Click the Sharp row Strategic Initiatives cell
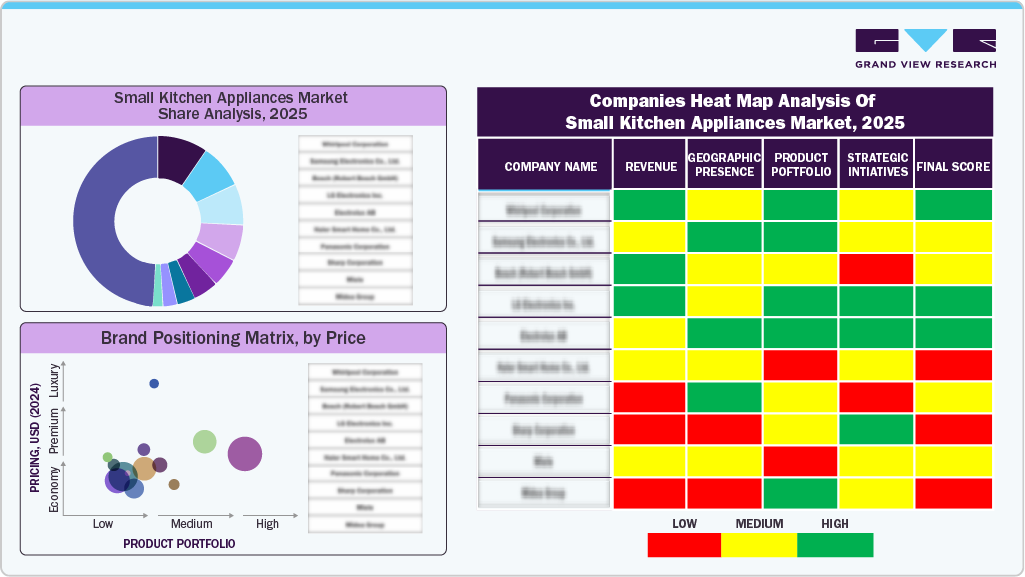1025x577 pixels. tap(877, 429)
